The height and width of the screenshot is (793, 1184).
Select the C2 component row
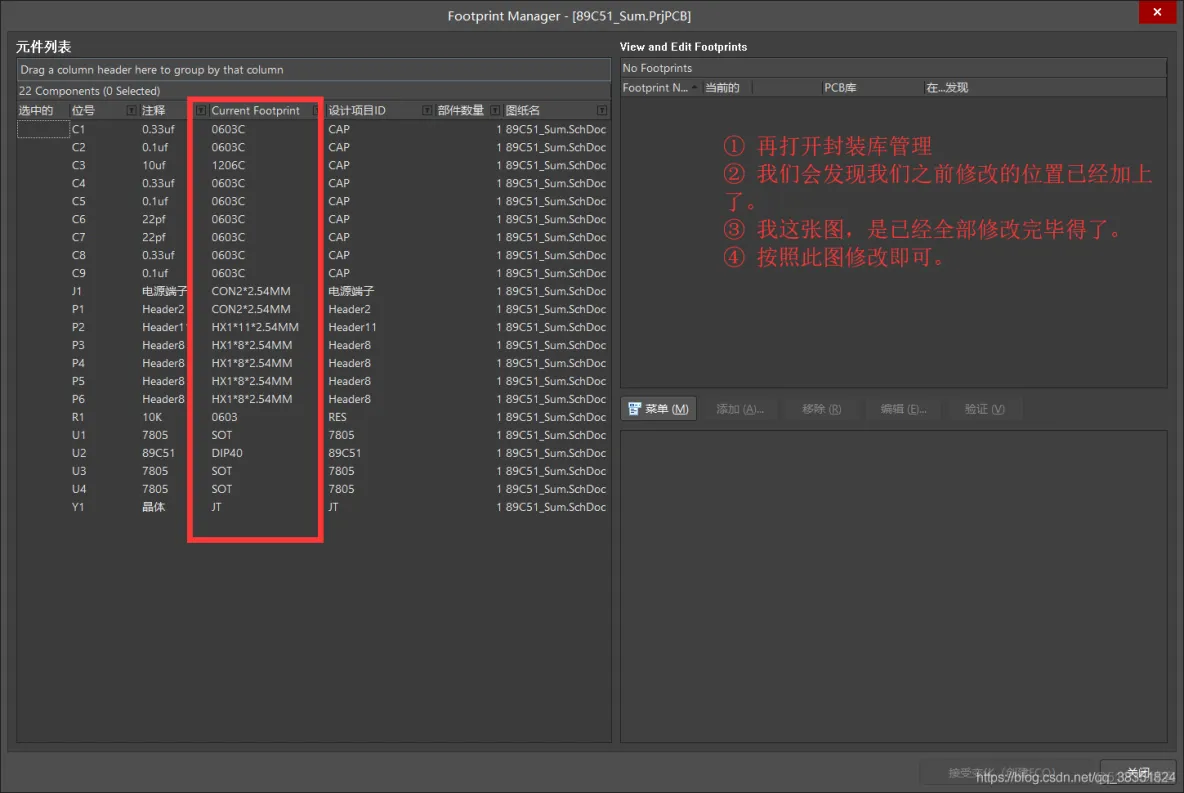coord(313,147)
